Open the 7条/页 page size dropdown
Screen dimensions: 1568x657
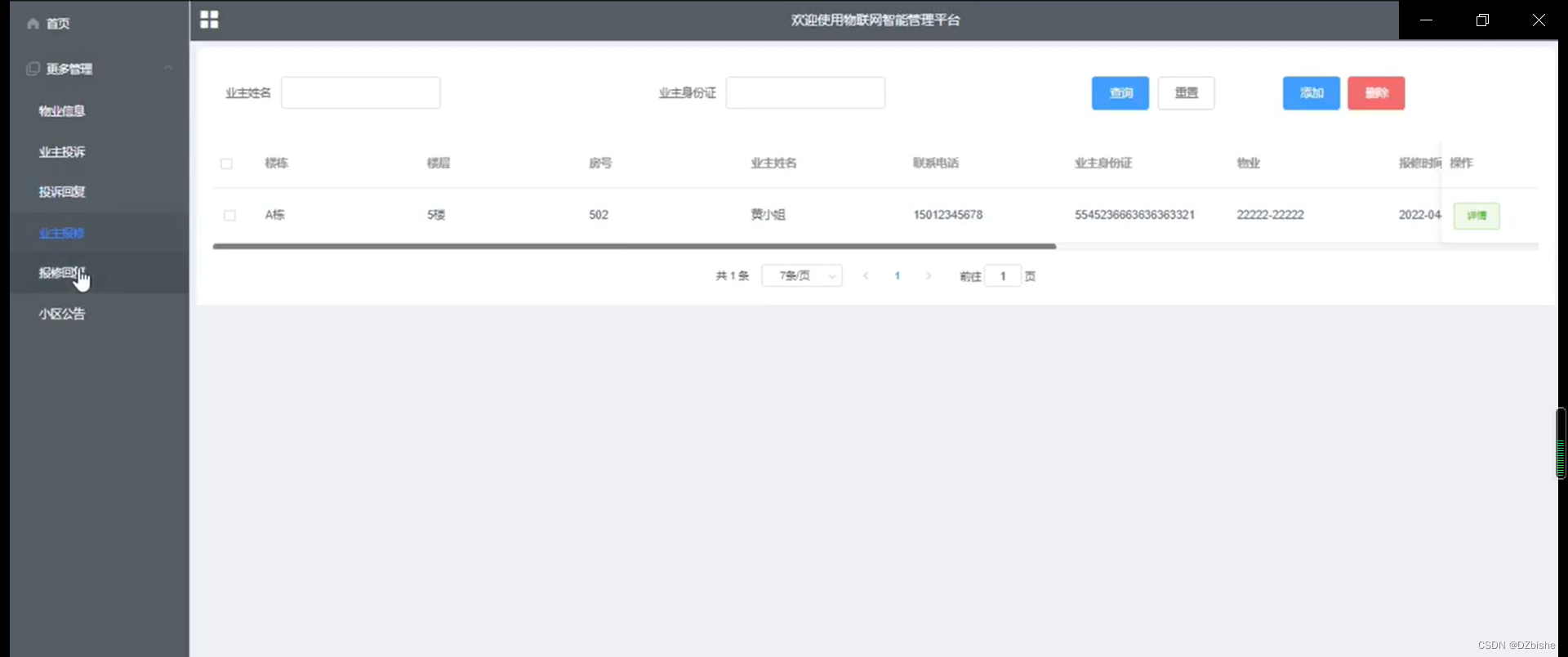pyautogui.click(x=802, y=276)
